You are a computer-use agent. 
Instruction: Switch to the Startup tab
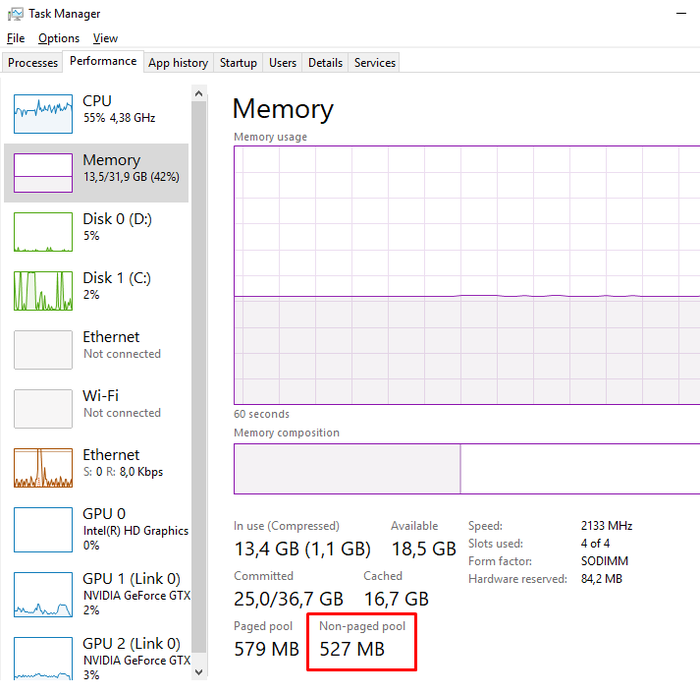point(238,63)
